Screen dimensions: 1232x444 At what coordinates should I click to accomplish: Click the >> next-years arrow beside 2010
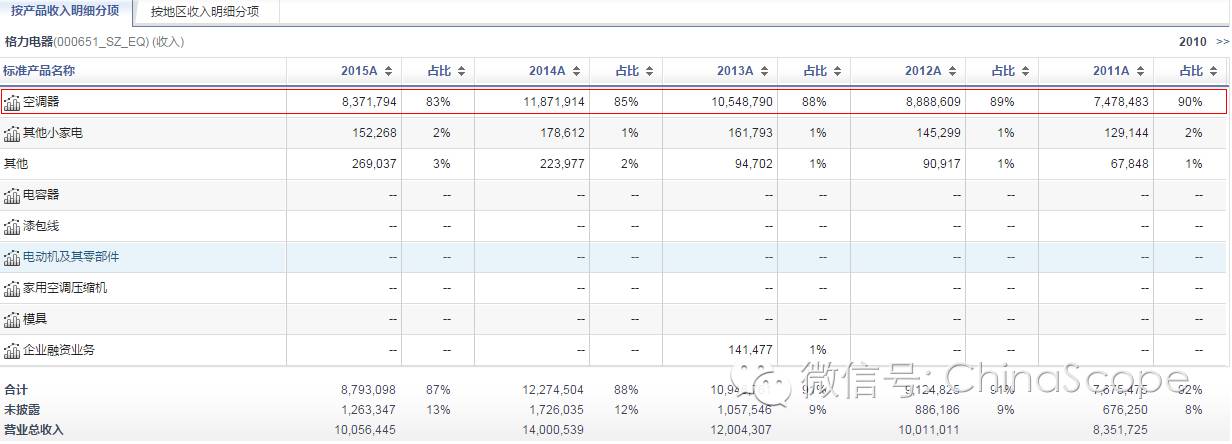[x=1222, y=42]
